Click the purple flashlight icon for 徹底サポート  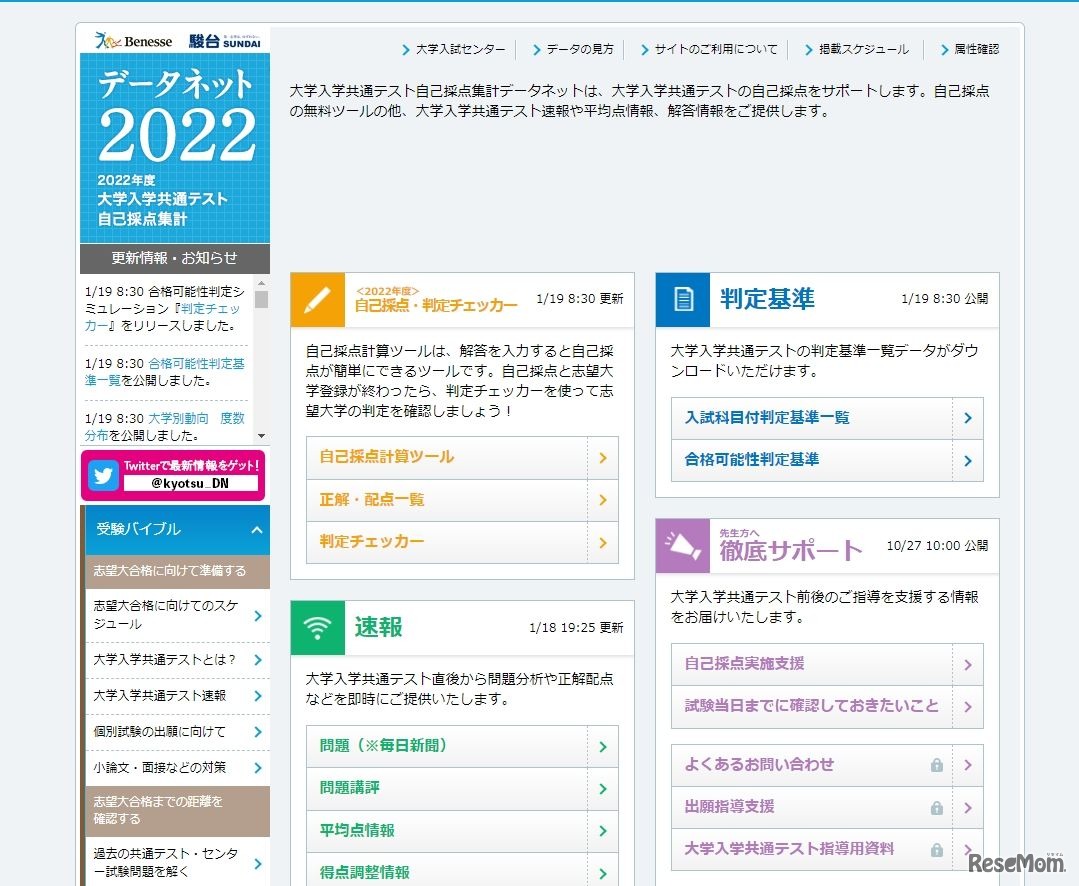click(x=682, y=546)
